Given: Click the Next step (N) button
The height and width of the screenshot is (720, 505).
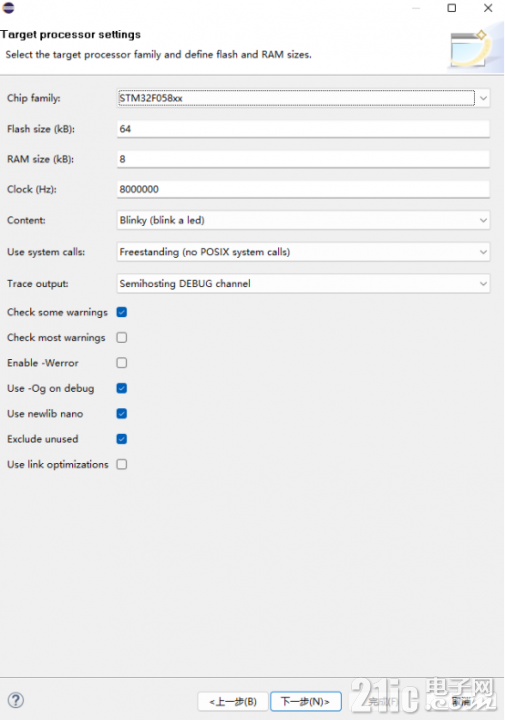Looking at the screenshot, I should pos(306,702).
